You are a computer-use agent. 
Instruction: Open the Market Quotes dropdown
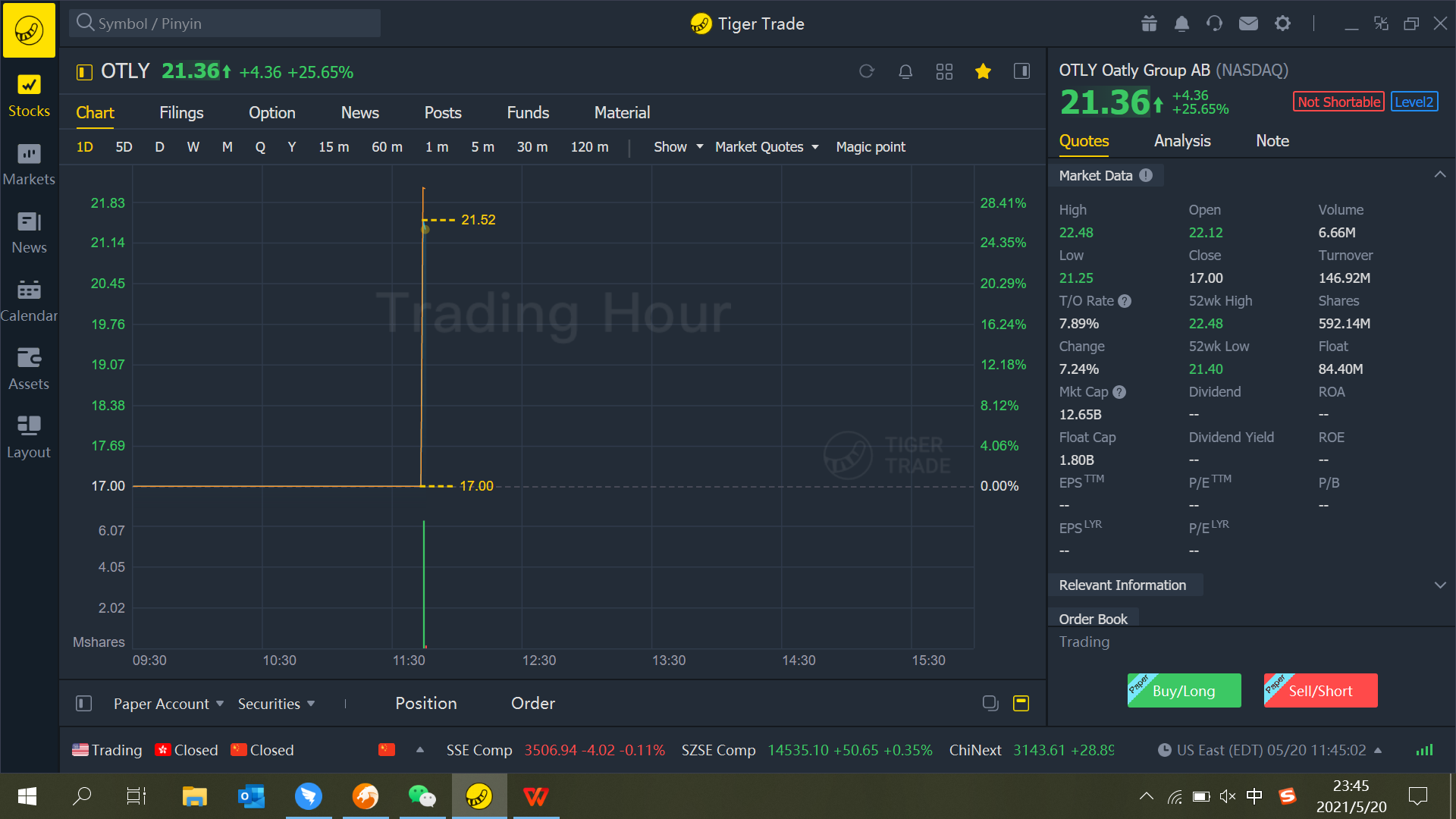[x=767, y=147]
